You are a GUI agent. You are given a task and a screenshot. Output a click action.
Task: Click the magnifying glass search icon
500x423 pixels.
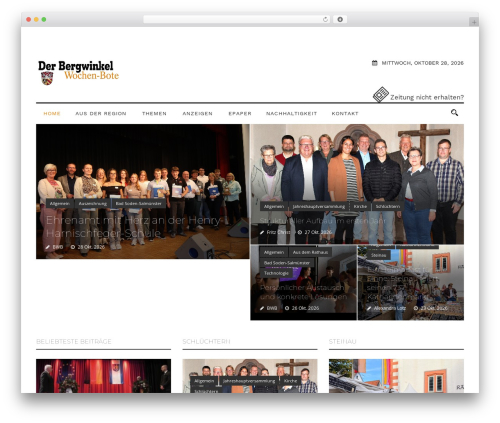coord(454,113)
